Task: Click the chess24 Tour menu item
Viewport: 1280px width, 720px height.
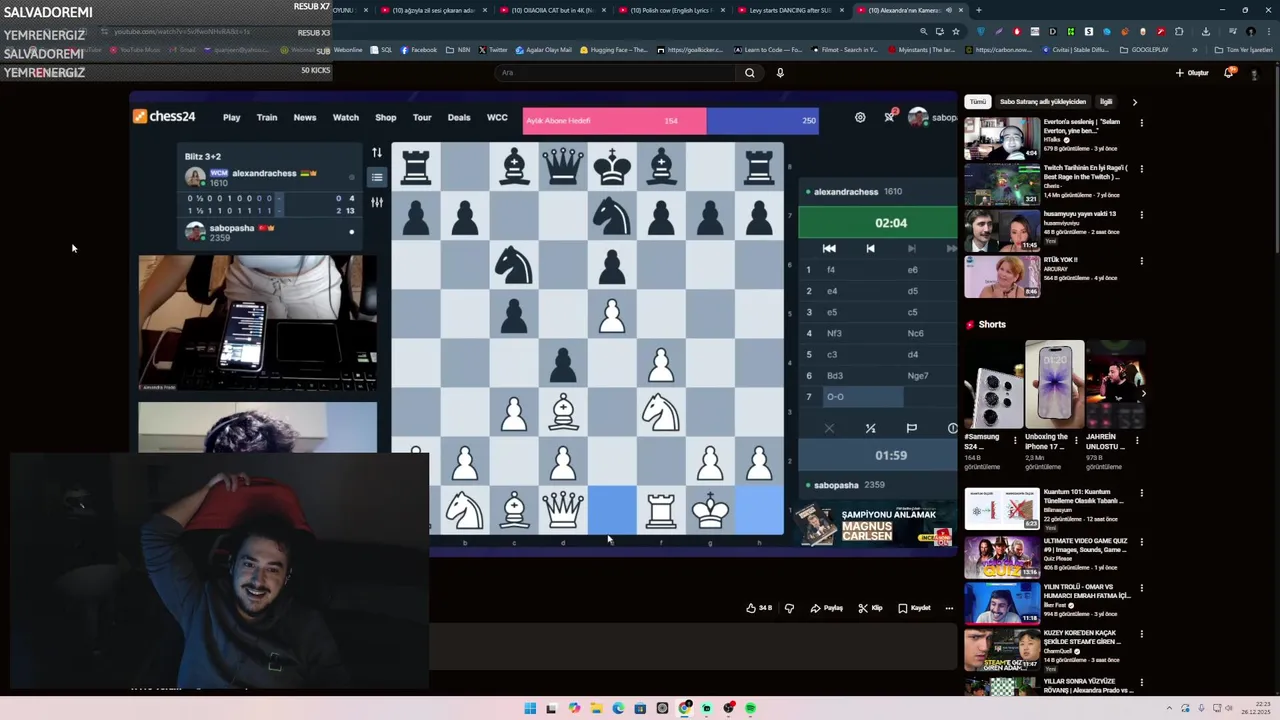Action: pos(422,117)
